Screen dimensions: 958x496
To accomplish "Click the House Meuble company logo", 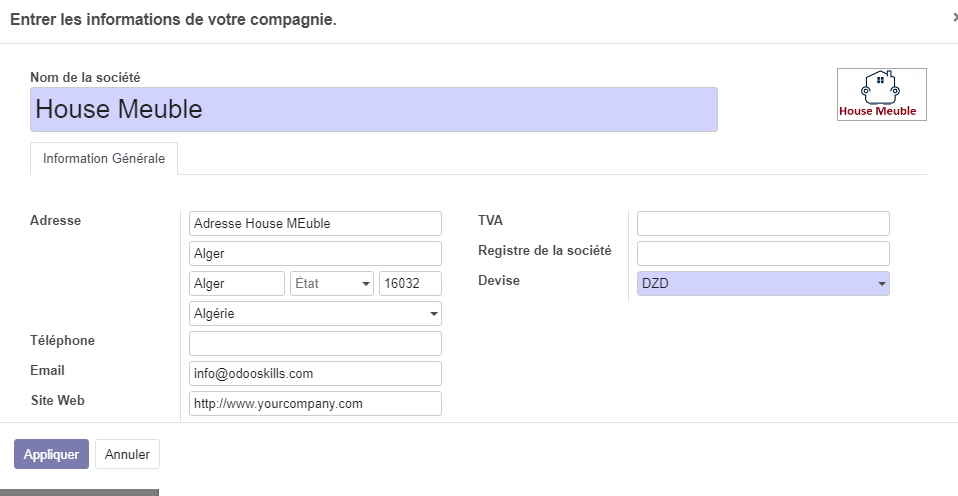I will [881, 94].
